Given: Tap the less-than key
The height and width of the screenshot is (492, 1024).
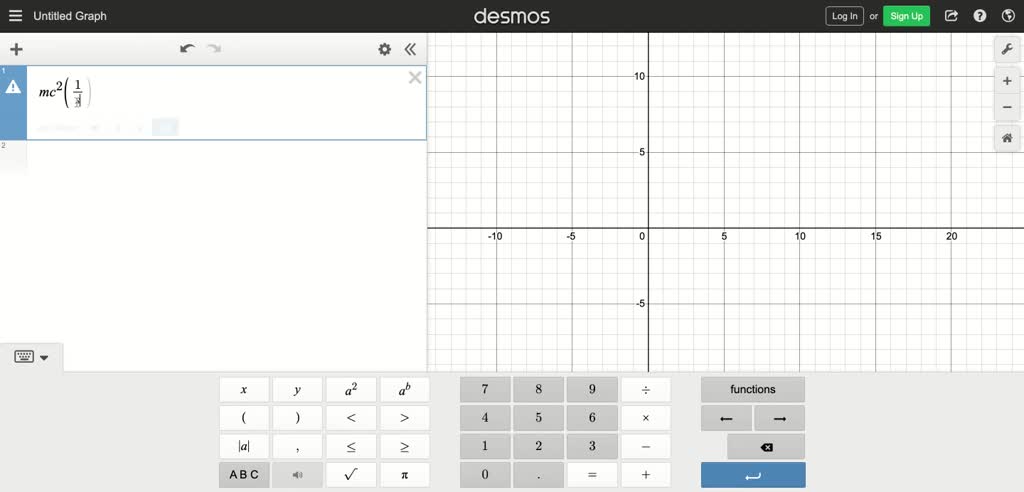Looking at the screenshot, I should tap(351, 418).
